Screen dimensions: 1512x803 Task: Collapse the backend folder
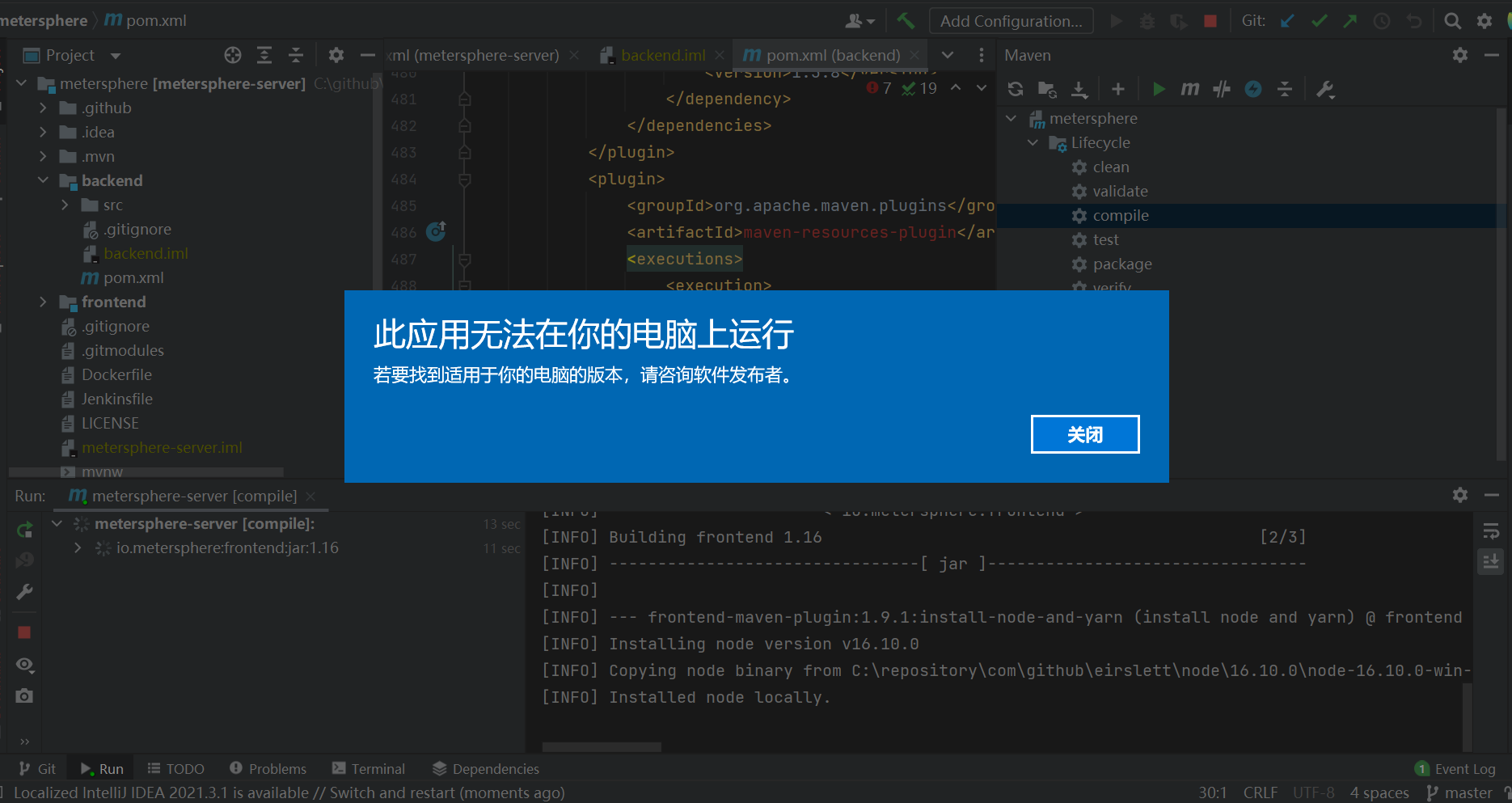43,180
